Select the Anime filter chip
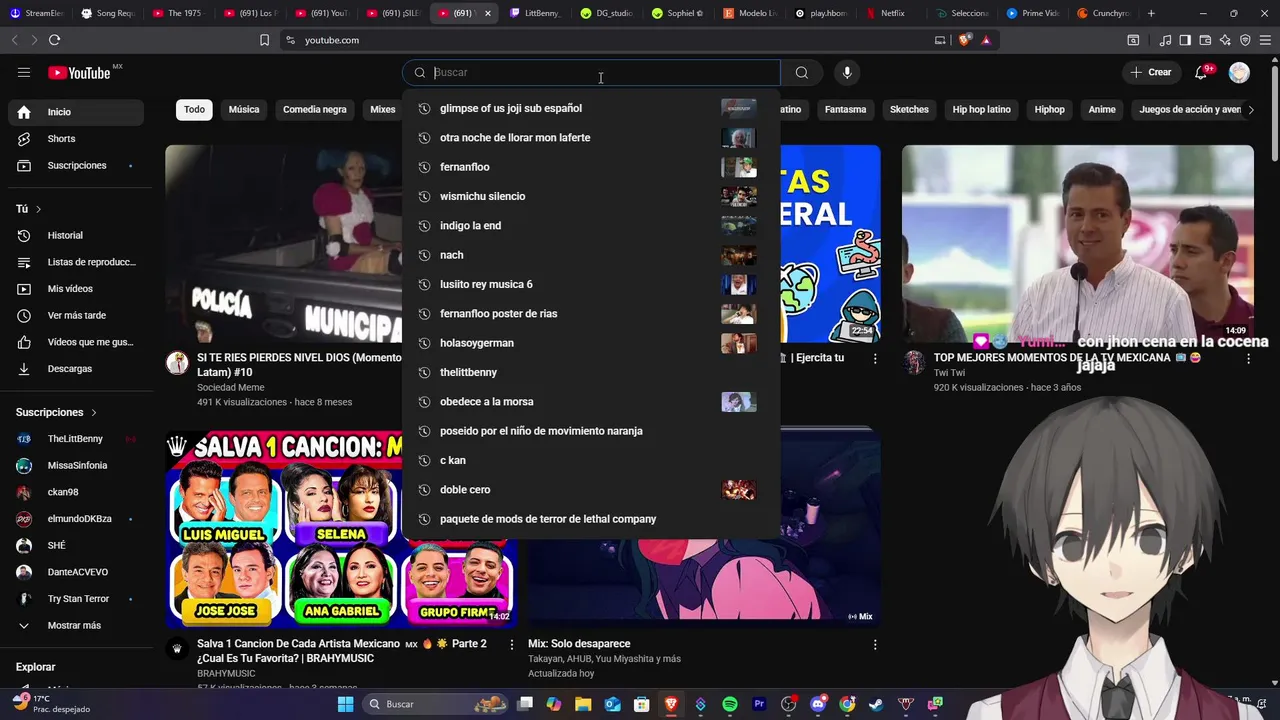 (x=1102, y=110)
